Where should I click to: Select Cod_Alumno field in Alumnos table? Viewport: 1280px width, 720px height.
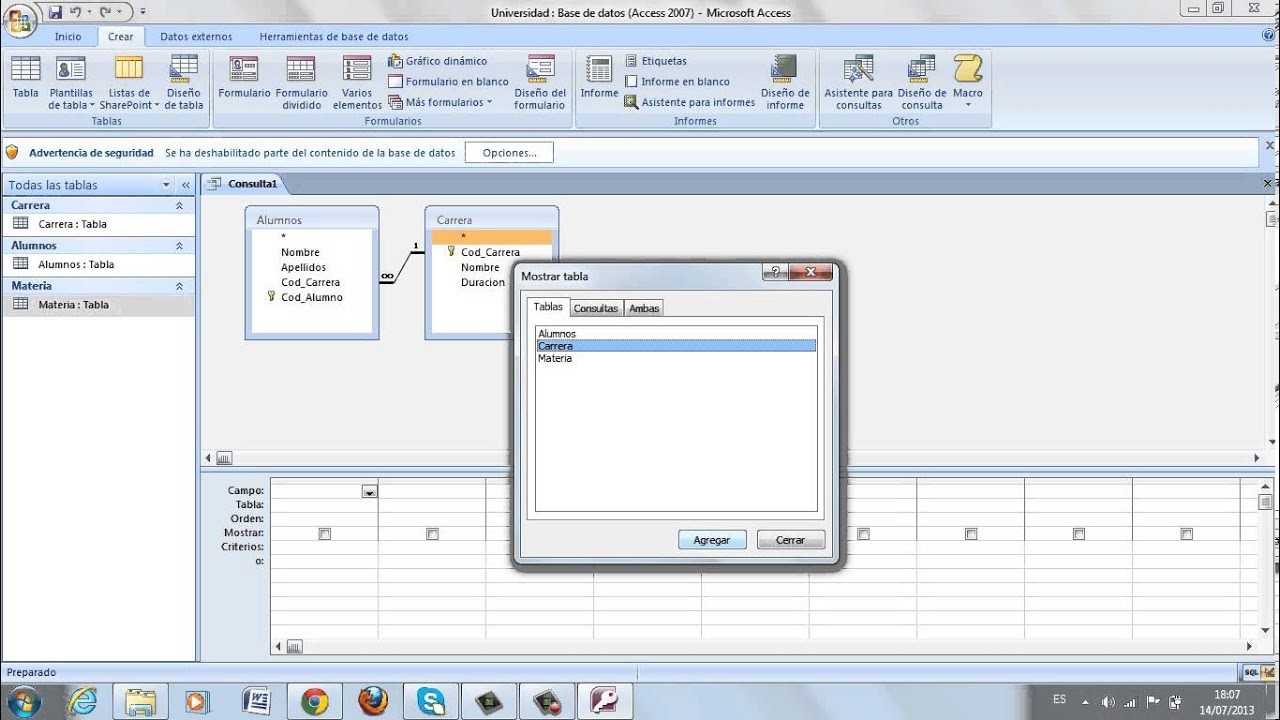[311, 297]
